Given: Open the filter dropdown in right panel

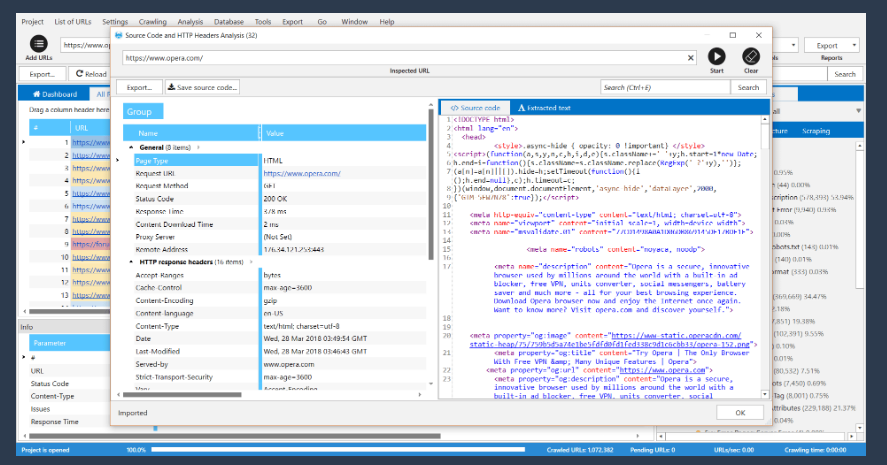Looking at the screenshot, I should [858, 111].
